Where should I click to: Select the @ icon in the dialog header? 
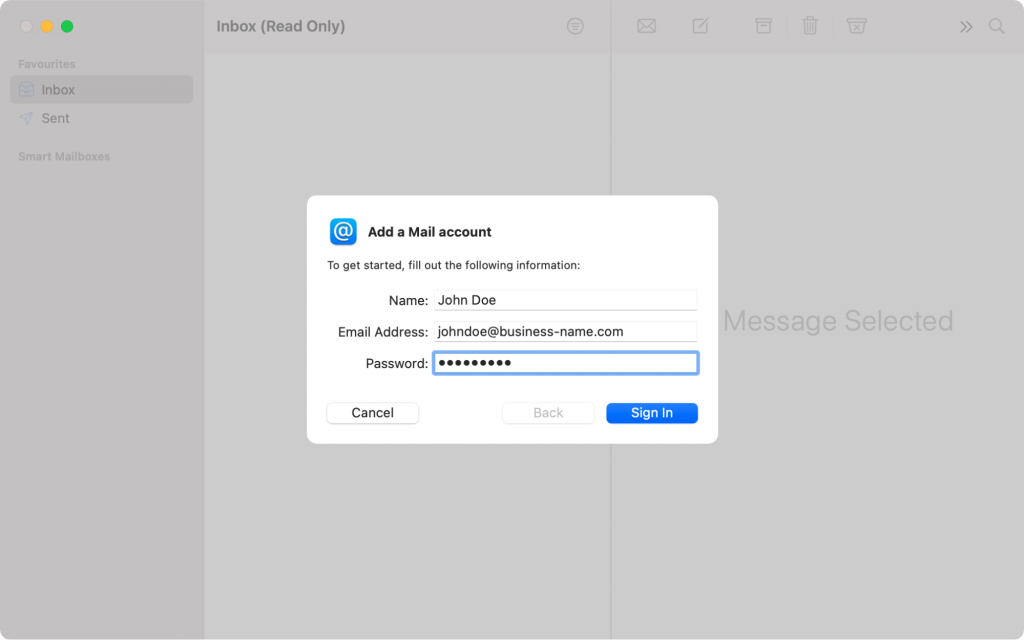(x=342, y=231)
